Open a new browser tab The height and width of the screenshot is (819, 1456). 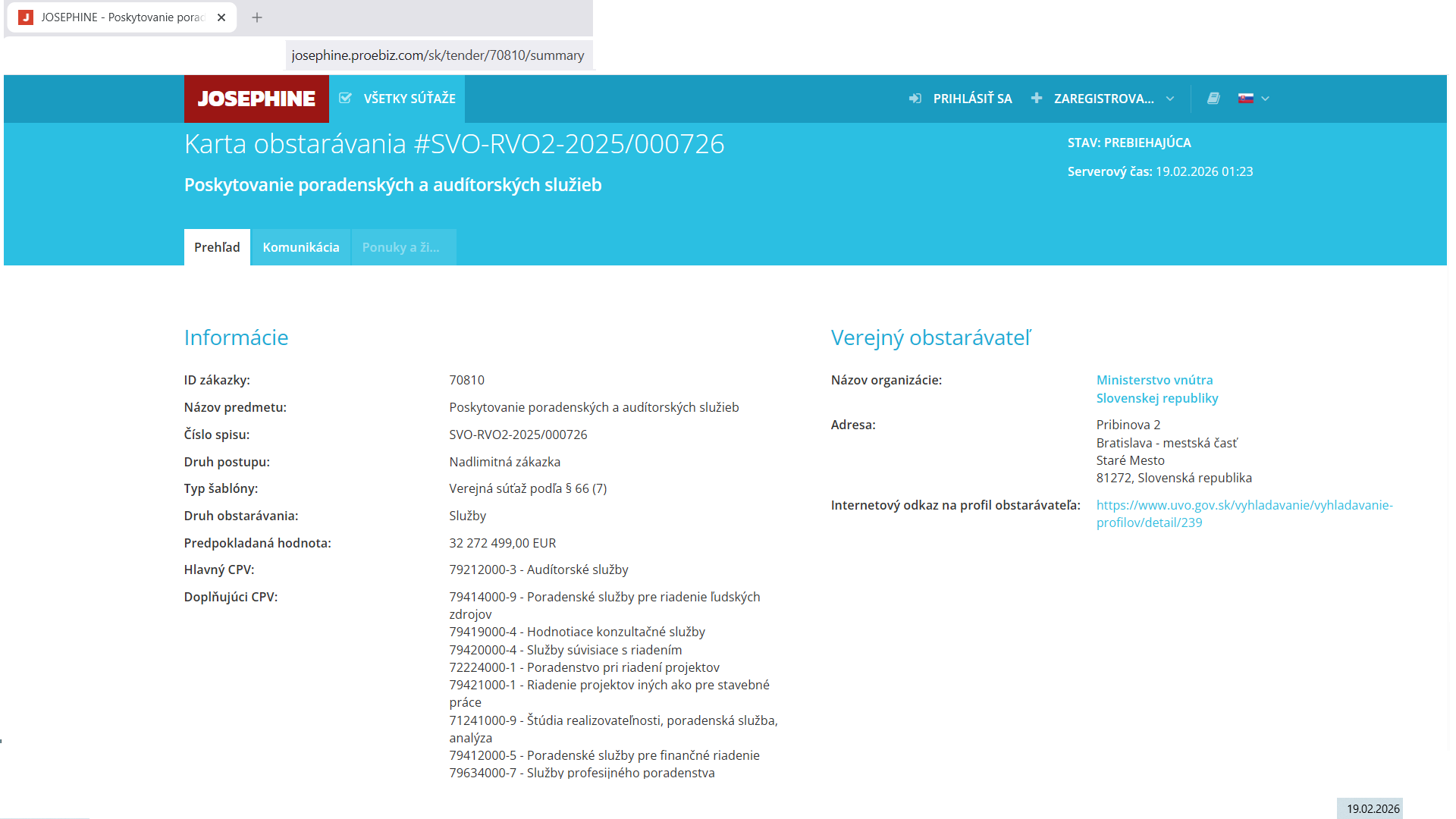pos(257,17)
